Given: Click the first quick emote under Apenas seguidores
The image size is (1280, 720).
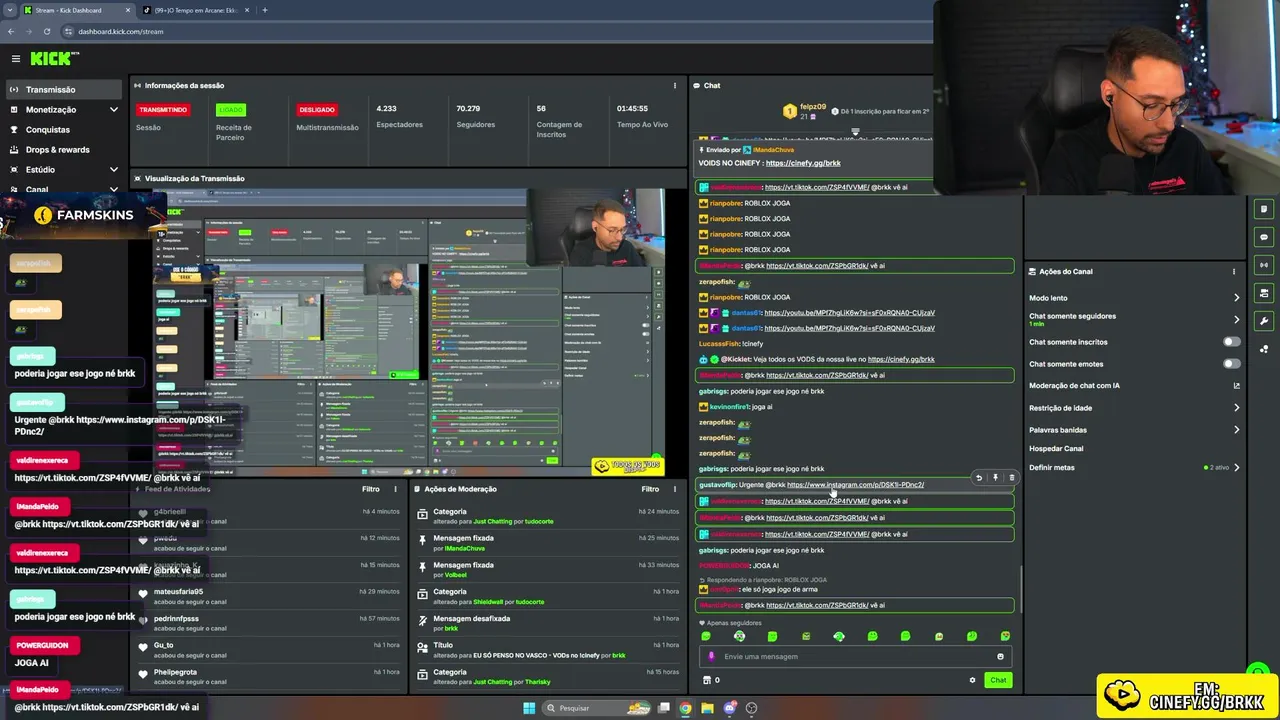Looking at the screenshot, I should coord(706,636).
